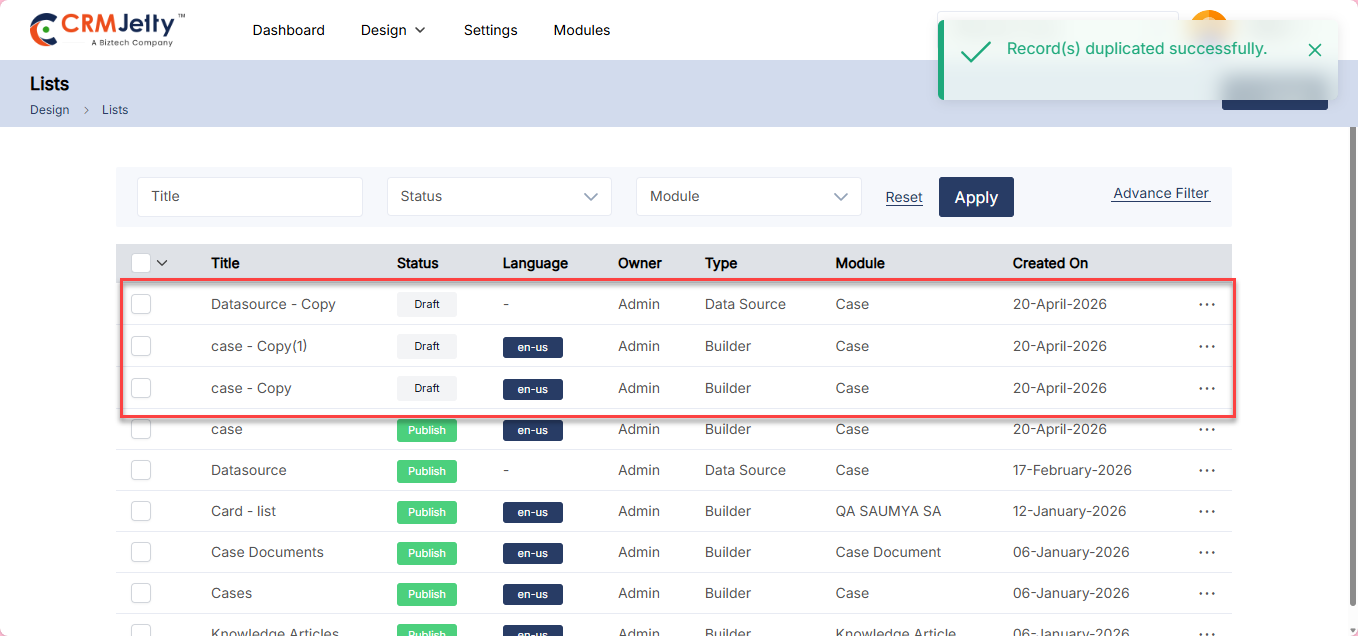
Task: Expand the Module filter dropdown
Action: (x=748, y=197)
